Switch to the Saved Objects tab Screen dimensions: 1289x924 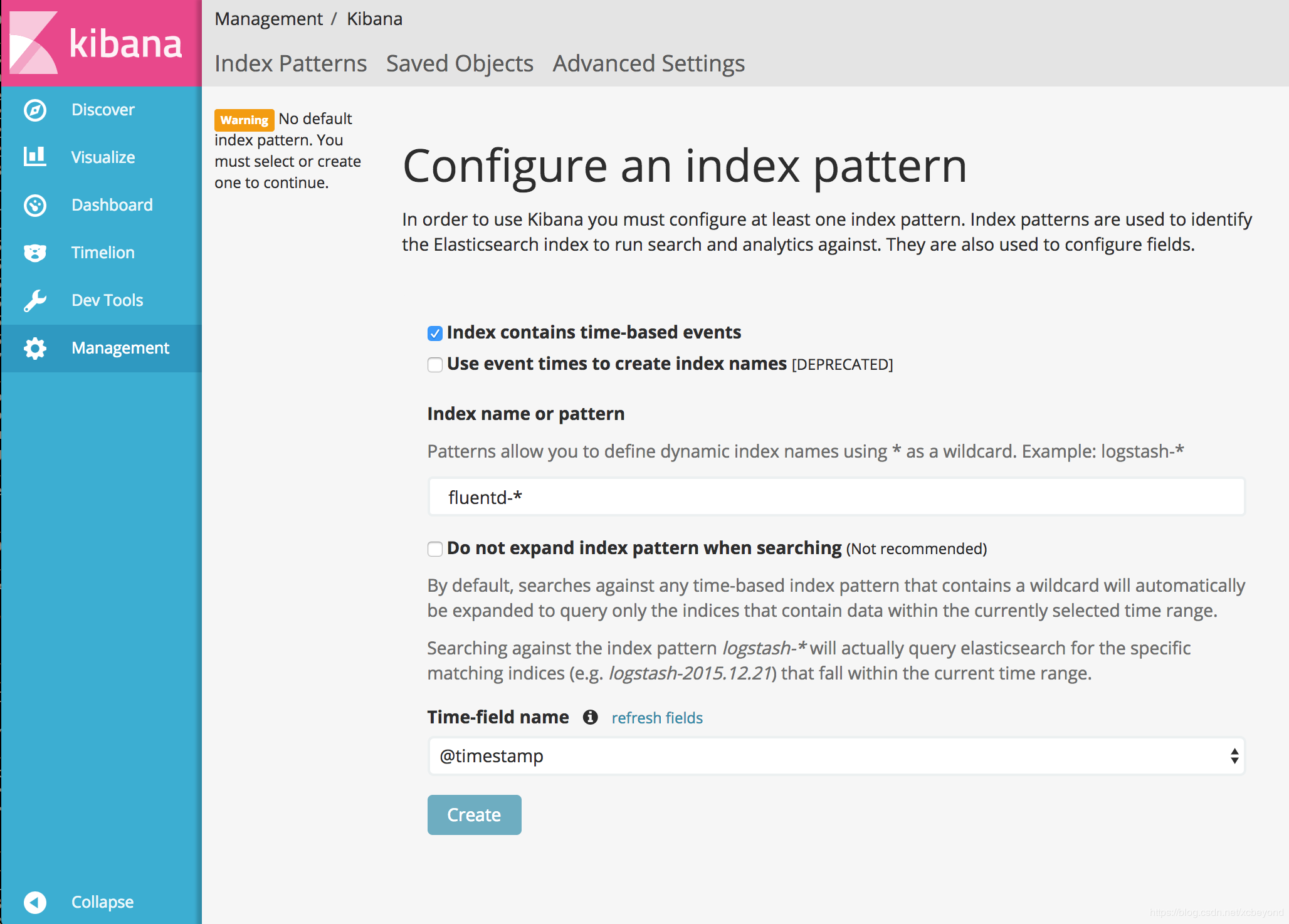460,64
